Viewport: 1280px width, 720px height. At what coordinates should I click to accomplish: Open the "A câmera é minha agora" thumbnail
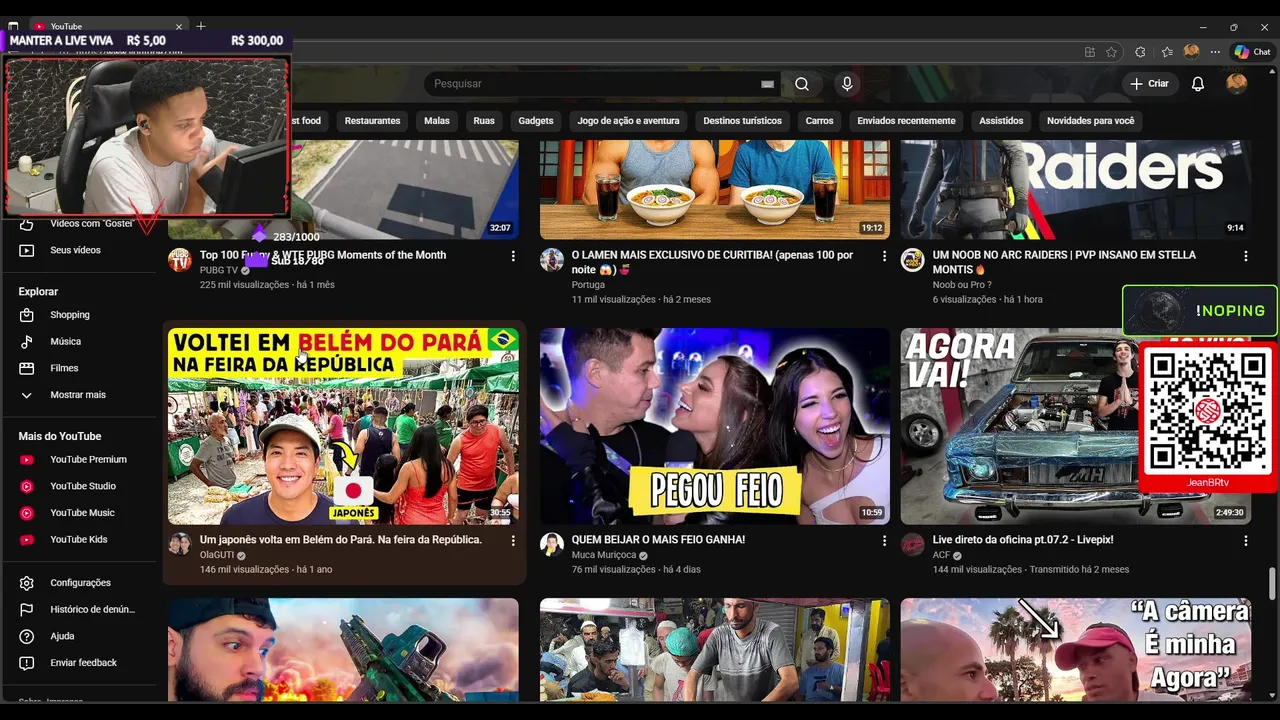(x=1076, y=650)
